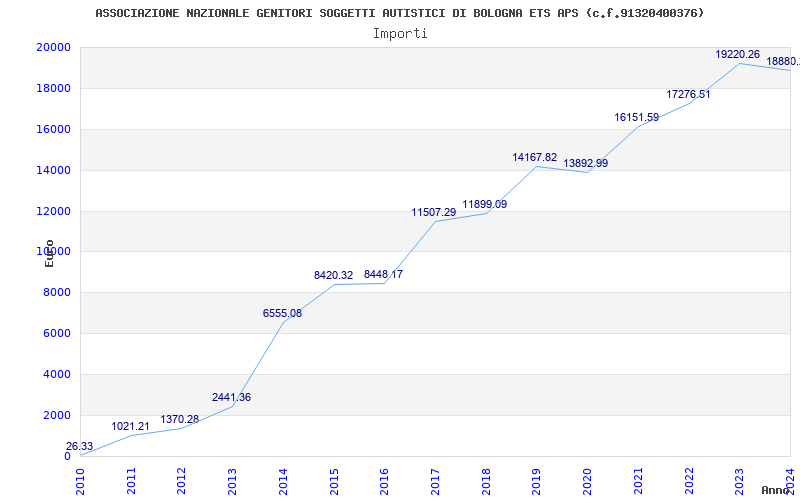Click the y-axis value 20000
800x500 pixels.
[53, 47]
